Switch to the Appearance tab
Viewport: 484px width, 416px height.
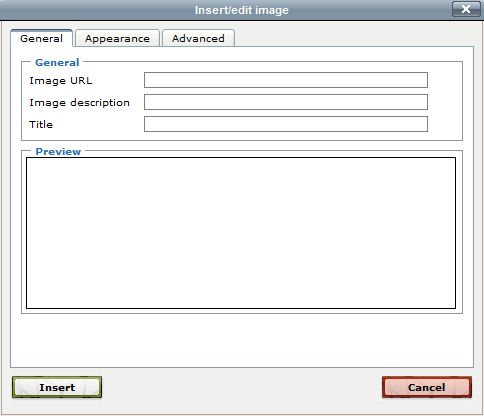click(117, 38)
